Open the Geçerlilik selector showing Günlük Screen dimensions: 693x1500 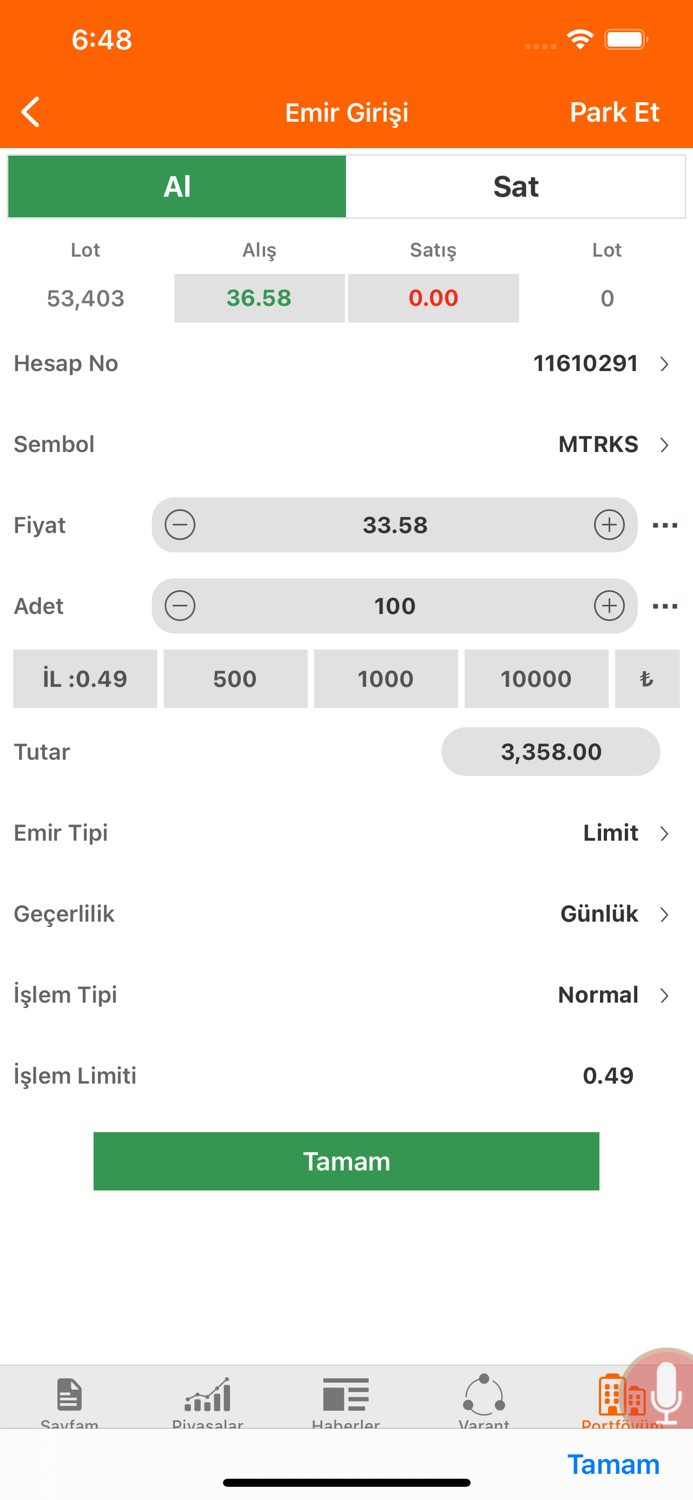point(600,914)
